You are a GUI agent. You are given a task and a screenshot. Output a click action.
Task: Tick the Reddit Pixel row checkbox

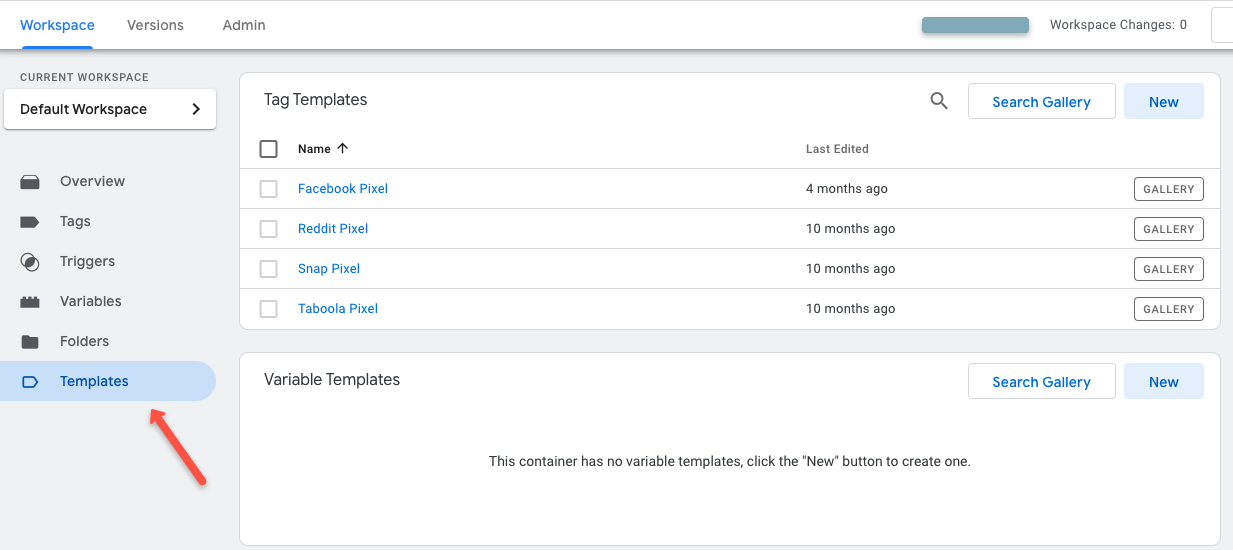click(268, 229)
